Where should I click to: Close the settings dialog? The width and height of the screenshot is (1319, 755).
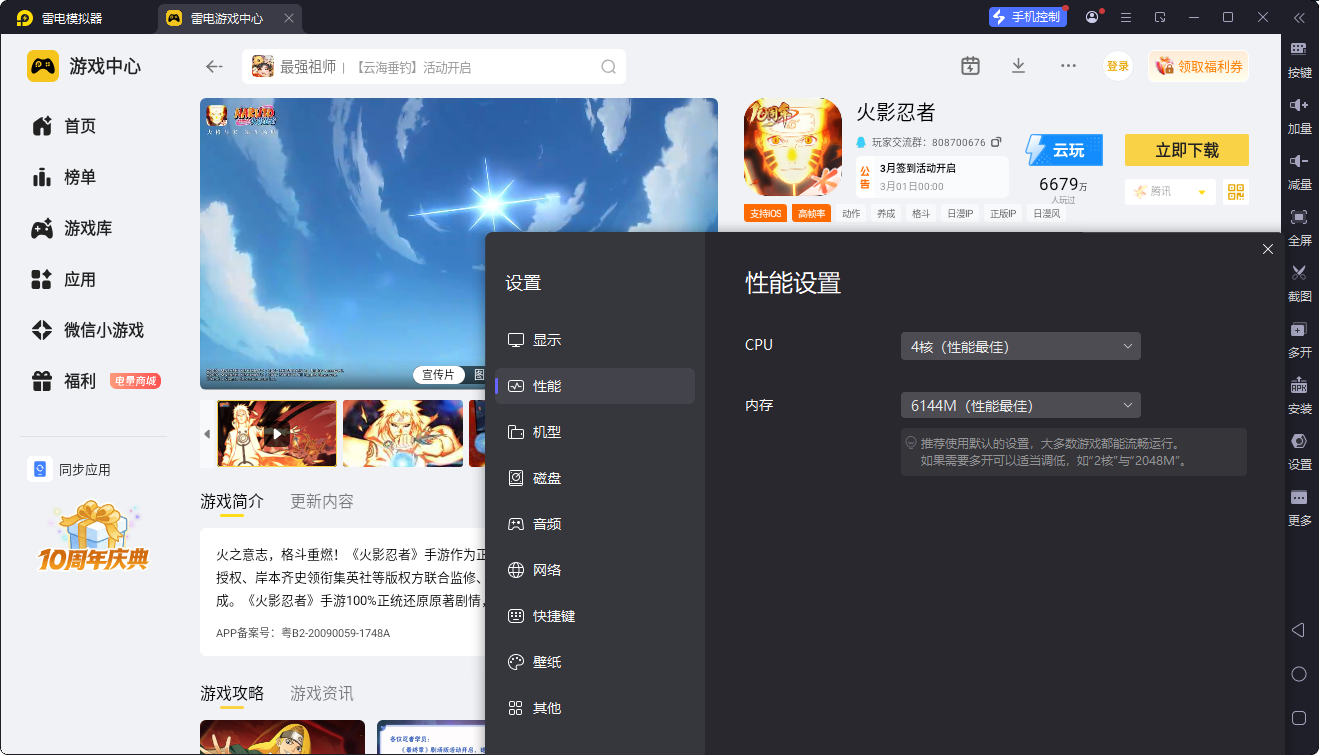[1268, 249]
